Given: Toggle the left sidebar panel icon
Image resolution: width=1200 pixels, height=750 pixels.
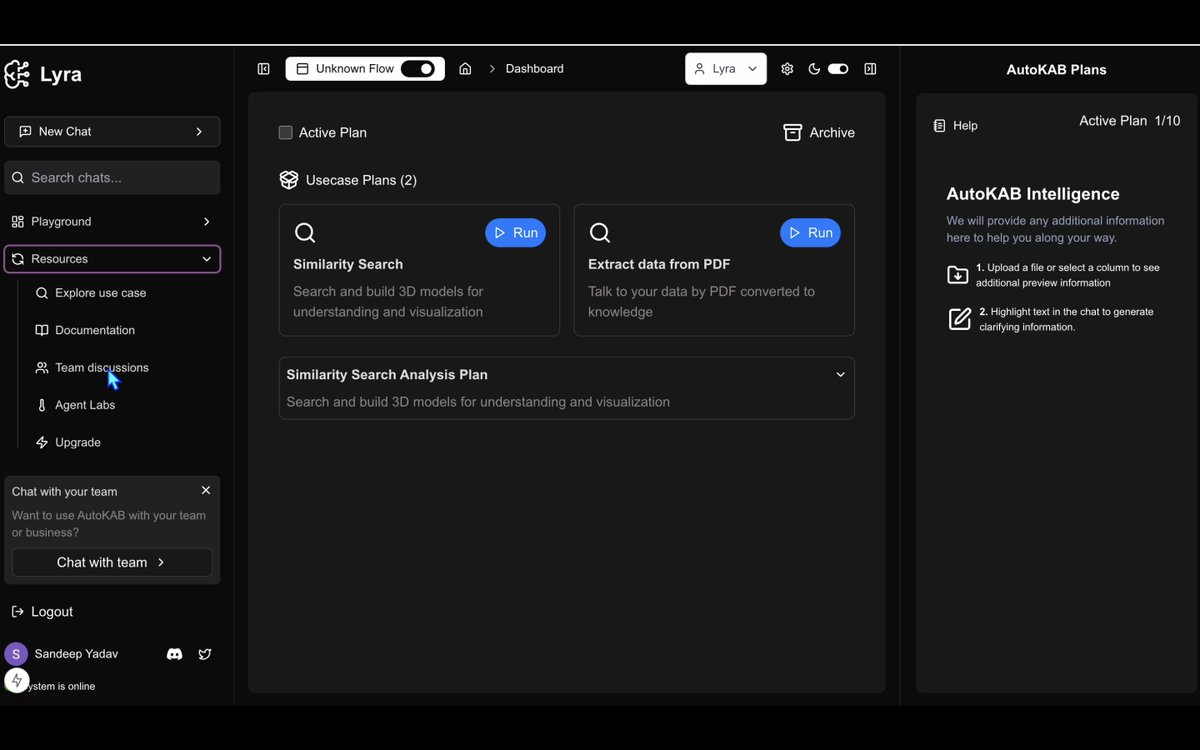Looking at the screenshot, I should [263, 69].
